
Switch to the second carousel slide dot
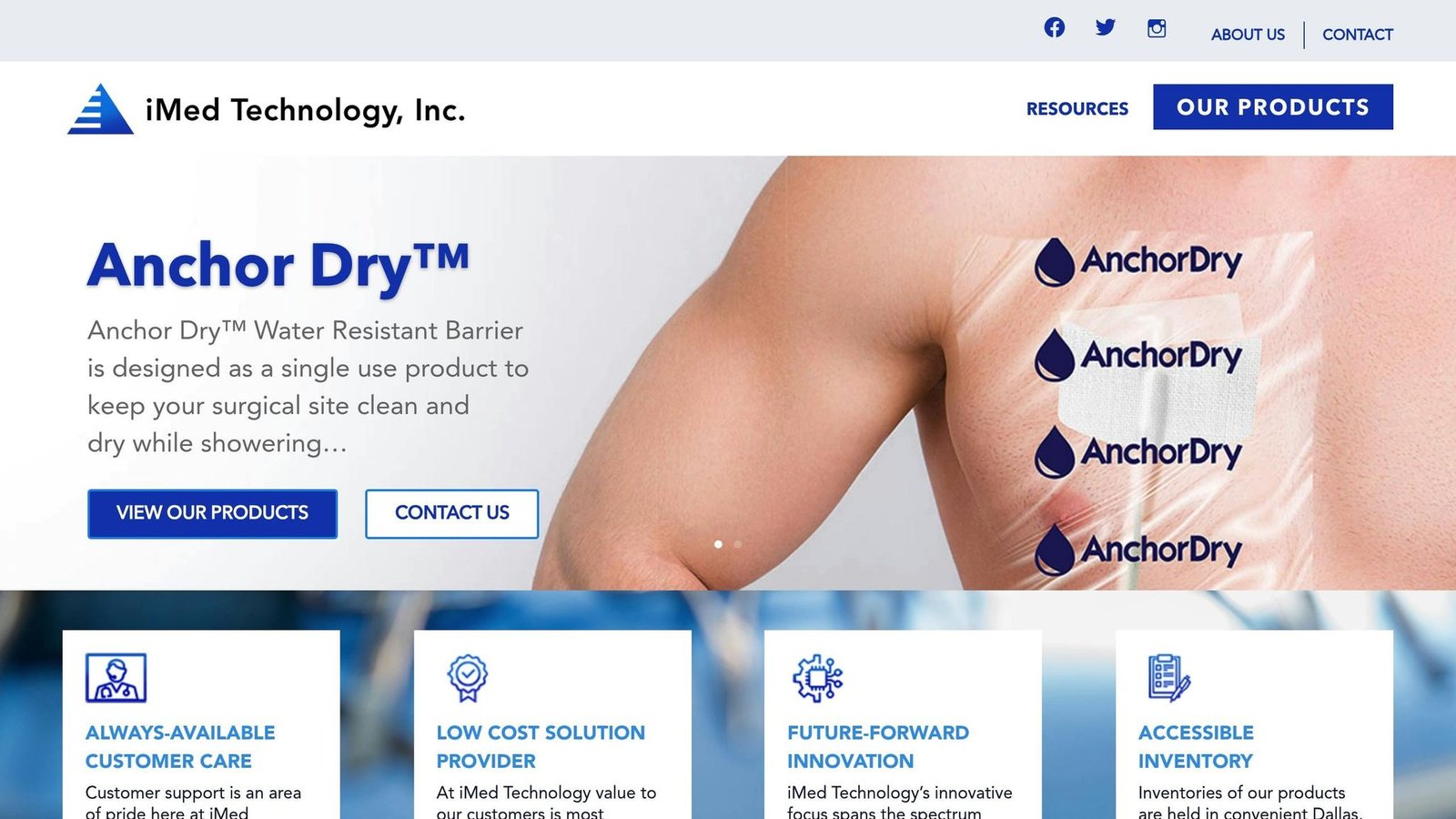coord(738,544)
